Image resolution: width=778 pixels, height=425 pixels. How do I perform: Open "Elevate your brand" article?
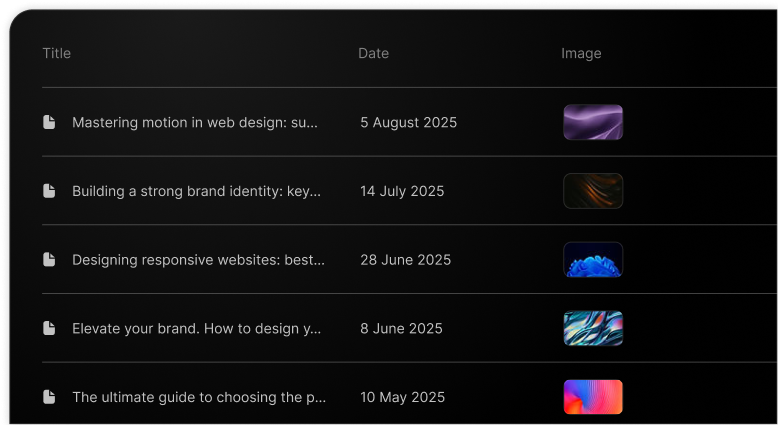196,328
